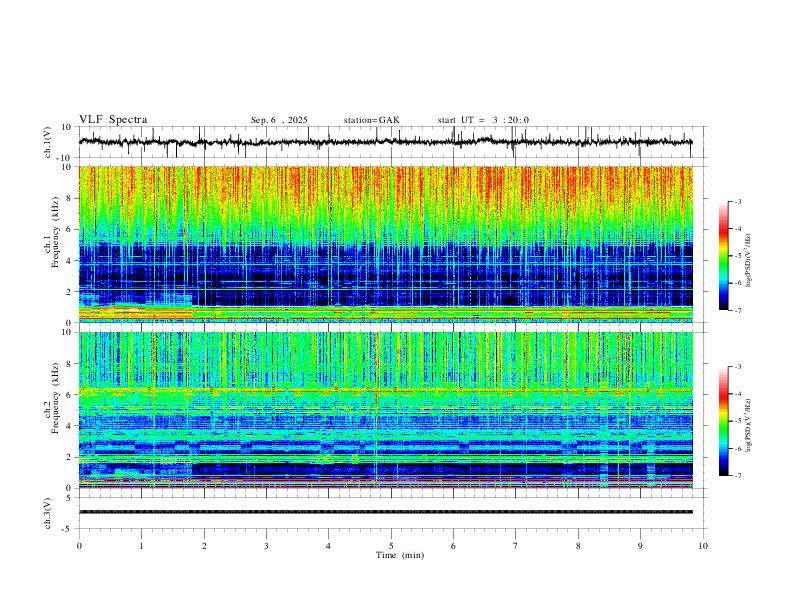Click the 'start UT = 3 :20: 0' header text

[x=483, y=120]
